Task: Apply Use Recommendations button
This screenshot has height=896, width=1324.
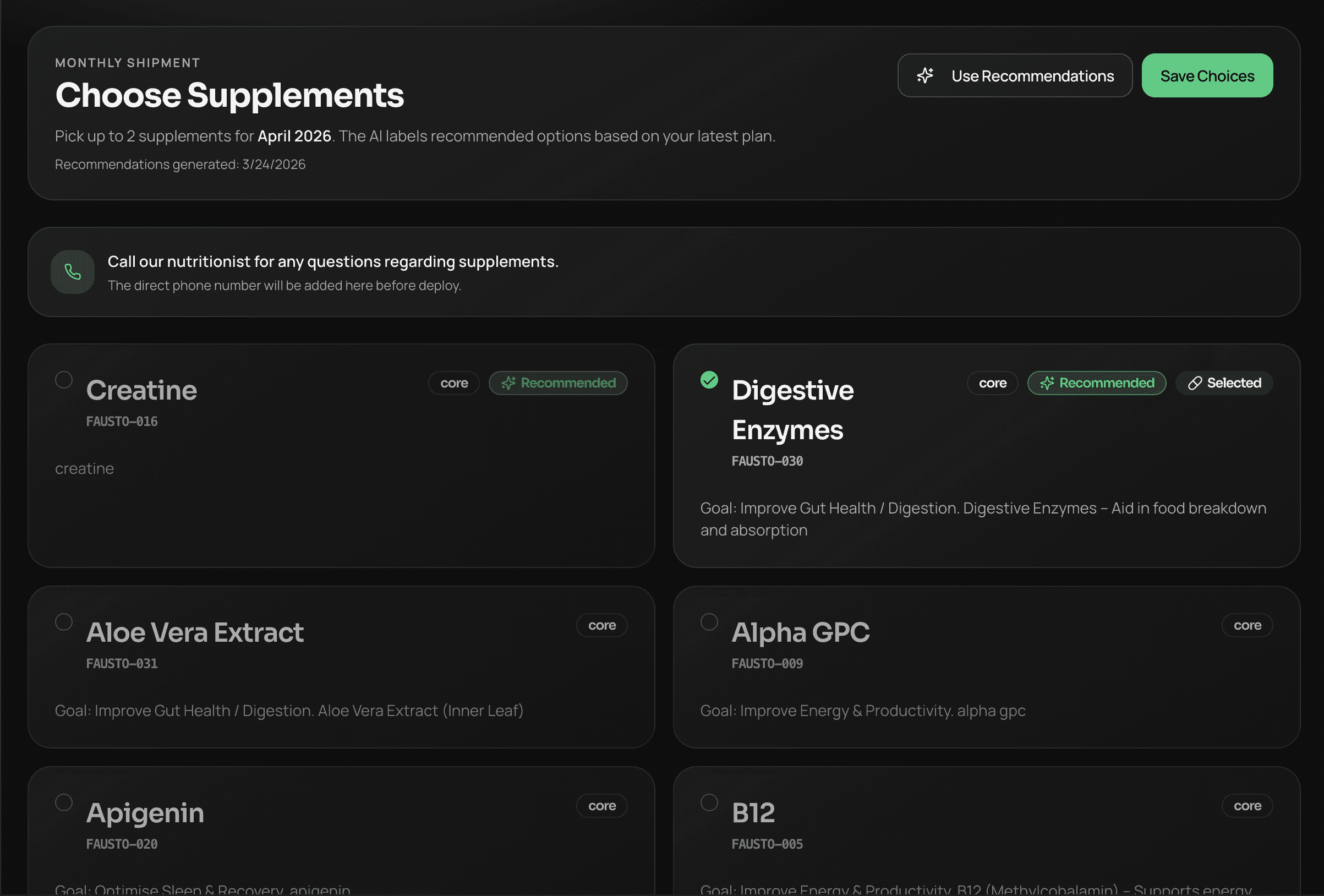Action: pyautogui.click(x=1014, y=76)
